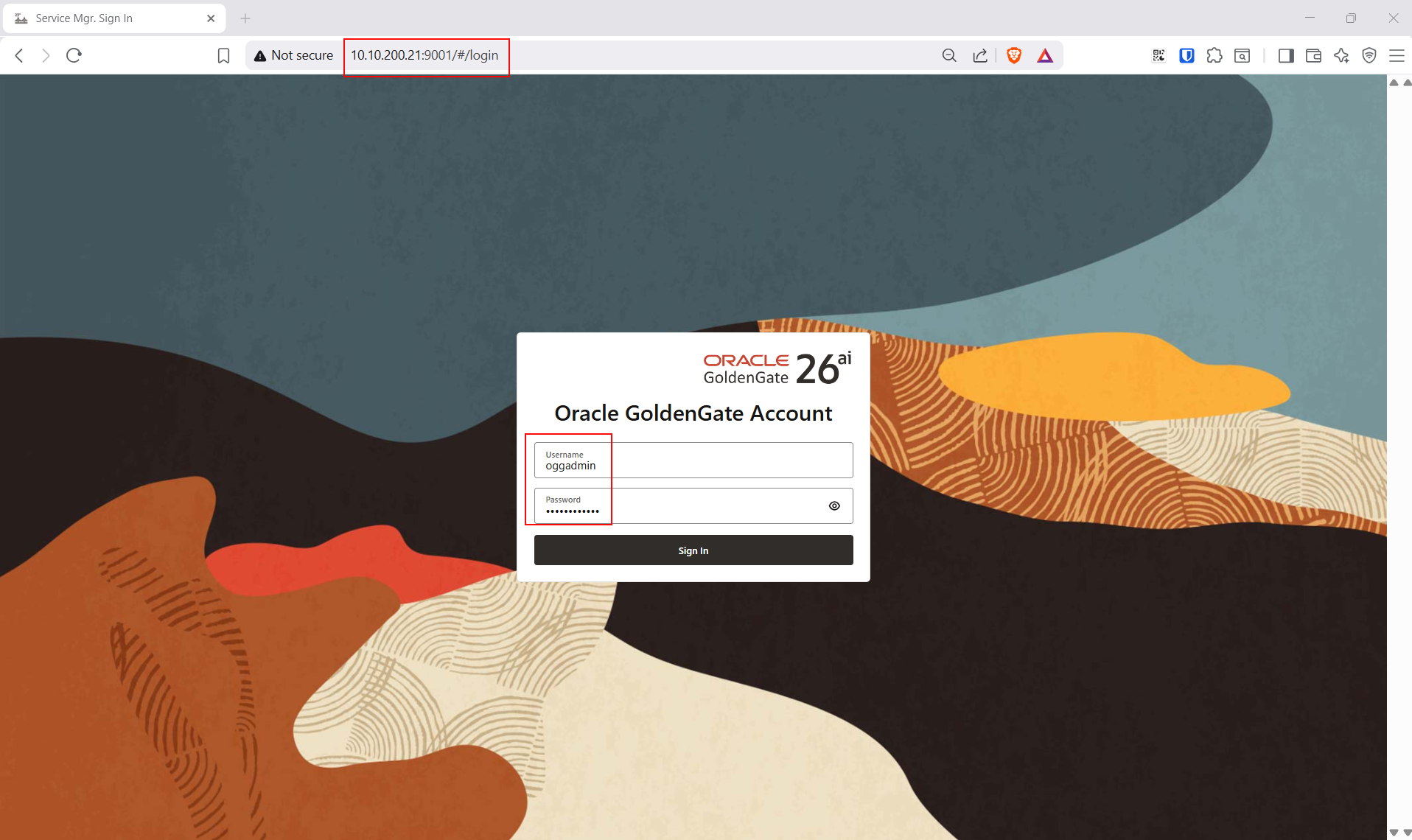
Task: Close the browser window
Action: coord(1393,18)
